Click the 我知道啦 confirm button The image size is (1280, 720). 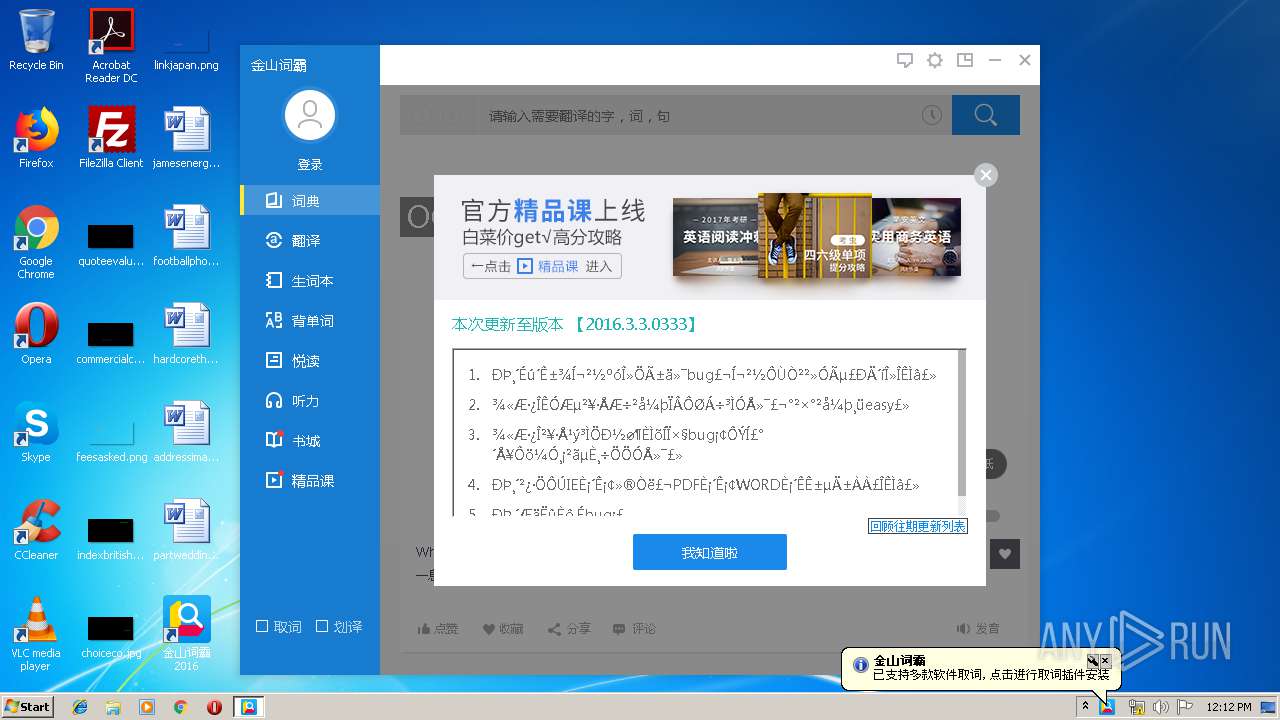710,552
